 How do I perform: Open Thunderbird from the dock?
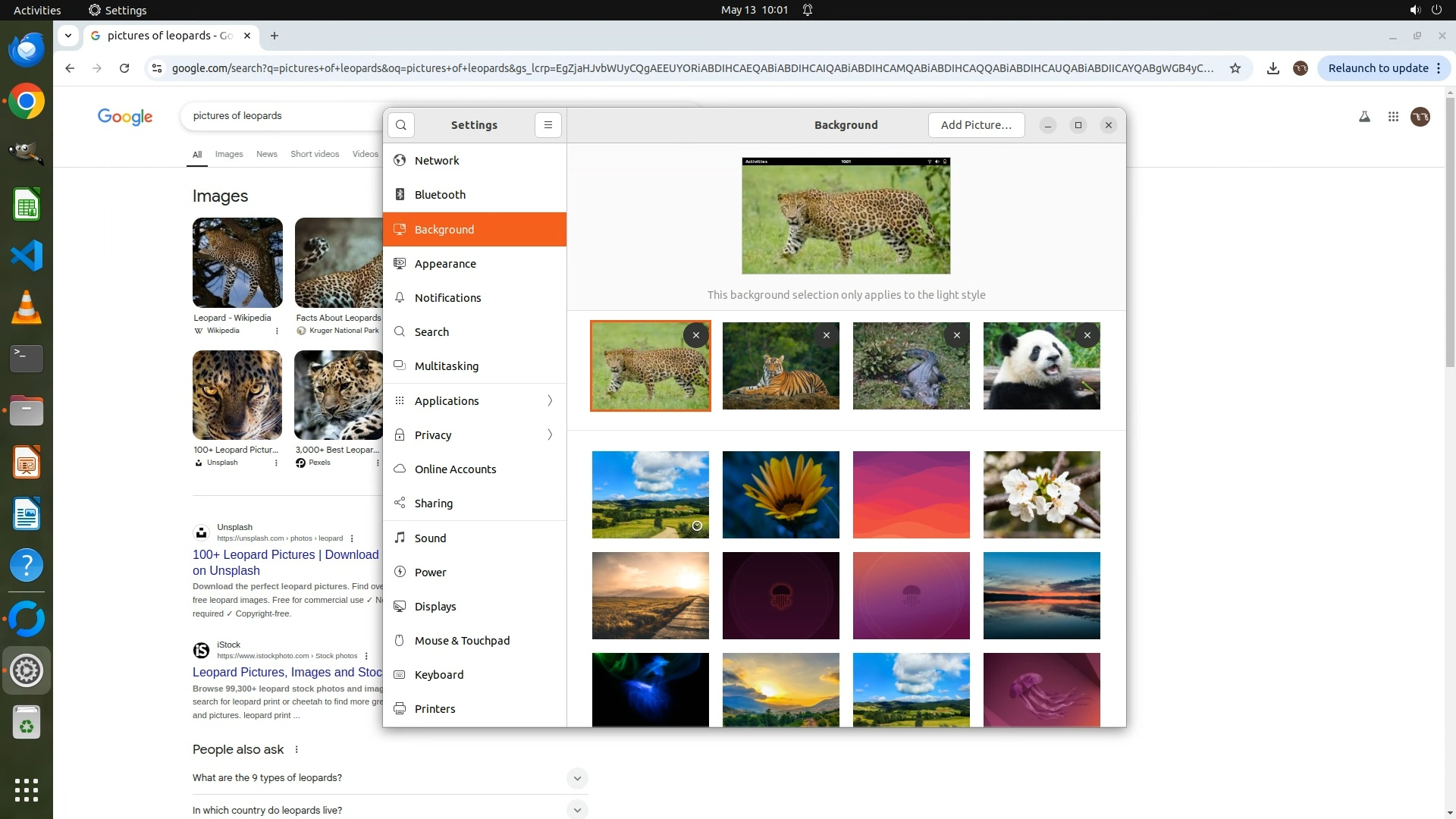(27, 50)
